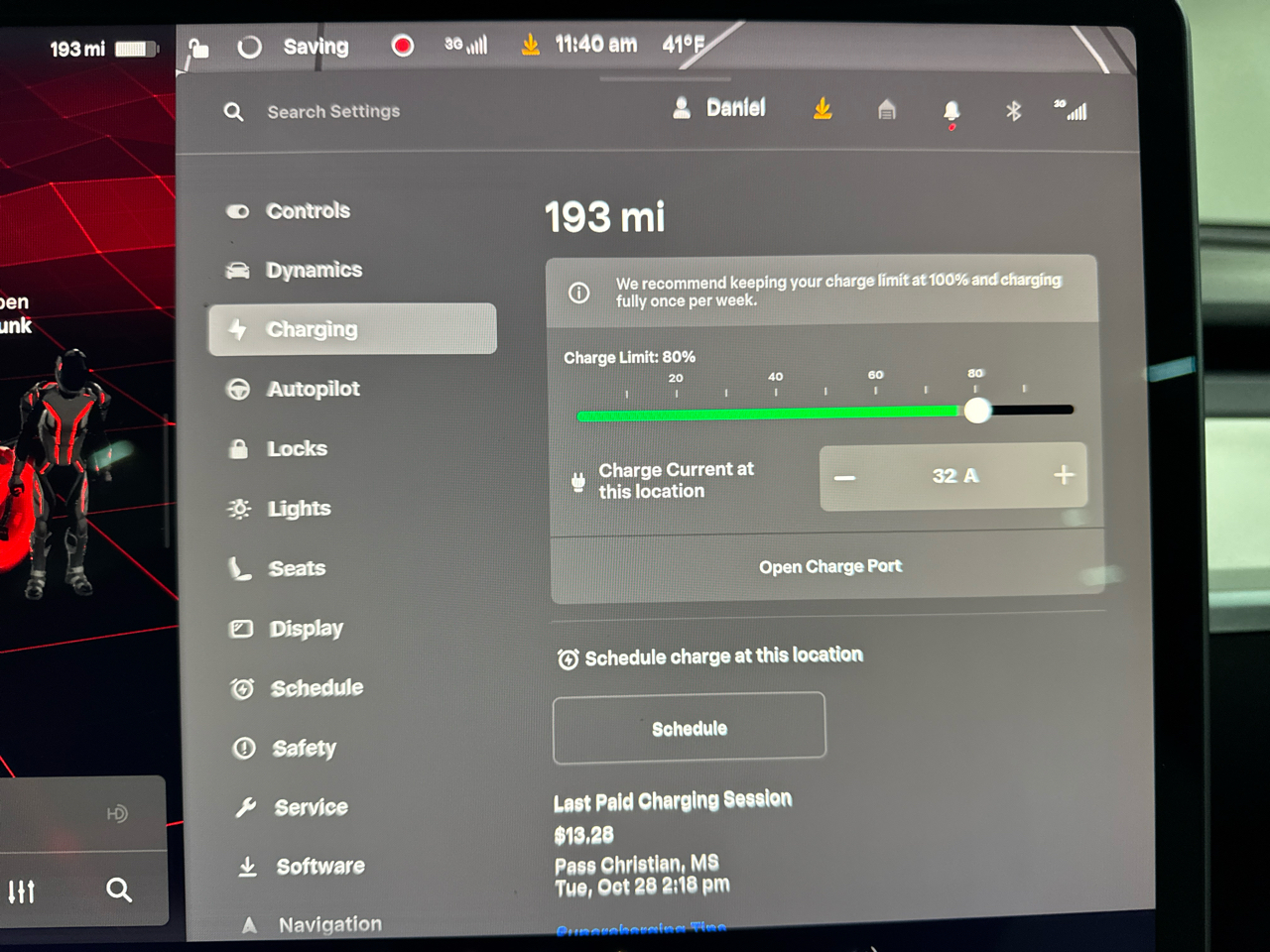The image size is (1270, 952).
Task: Tap the software download arrow beside Daniel
Action: (823, 108)
